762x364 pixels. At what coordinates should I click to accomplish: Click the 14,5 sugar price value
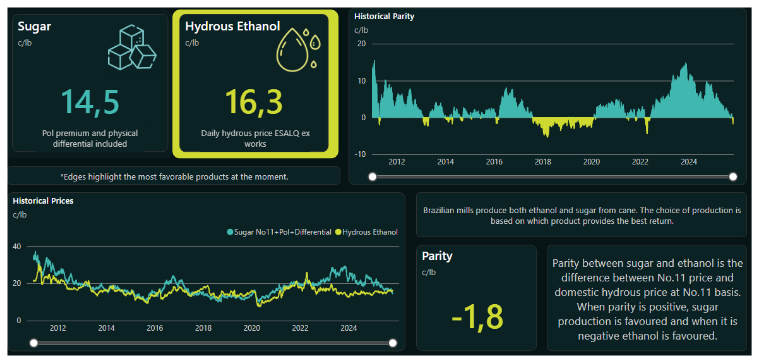tap(90, 103)
